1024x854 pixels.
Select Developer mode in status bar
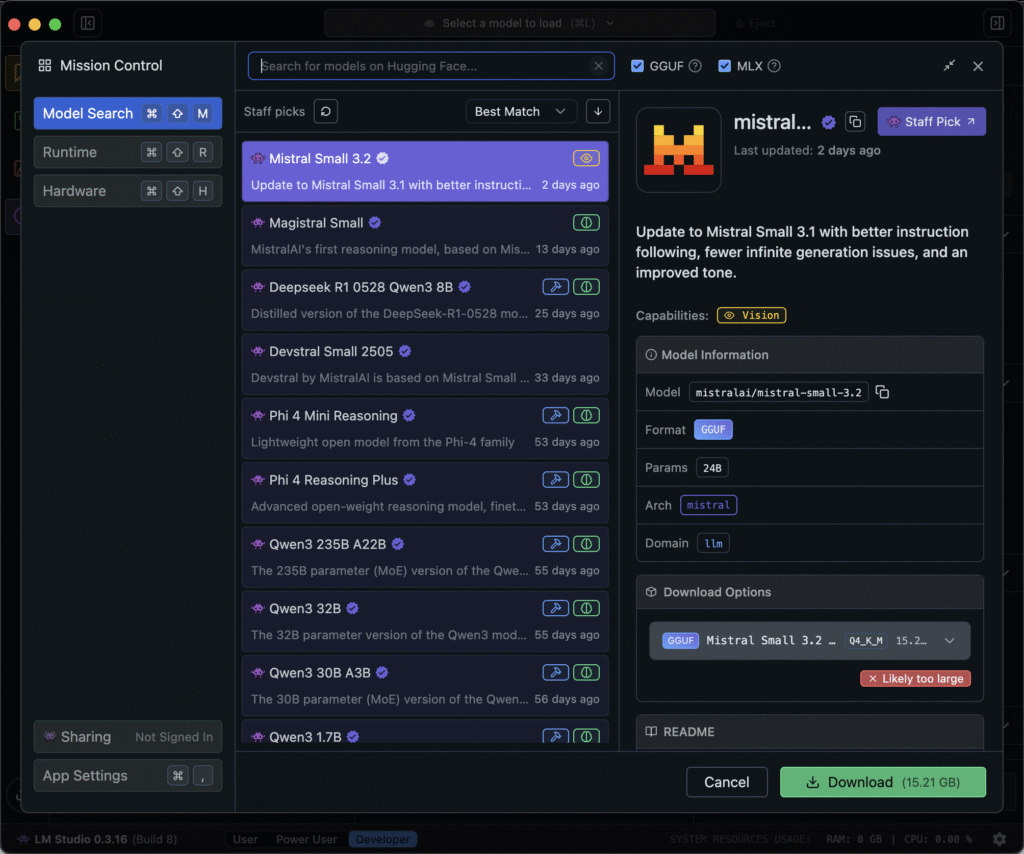[x=383, y=839]
